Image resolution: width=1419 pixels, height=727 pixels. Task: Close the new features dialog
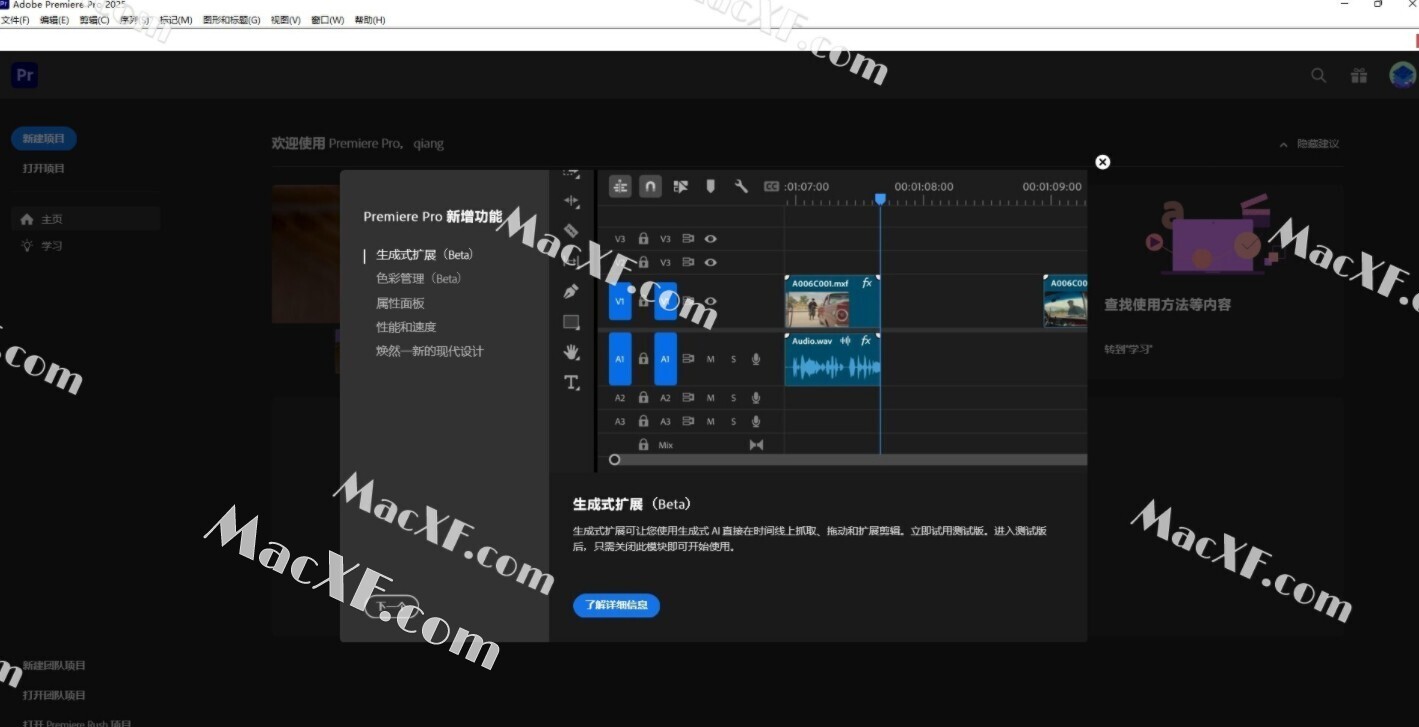[x=1103, y=162]
